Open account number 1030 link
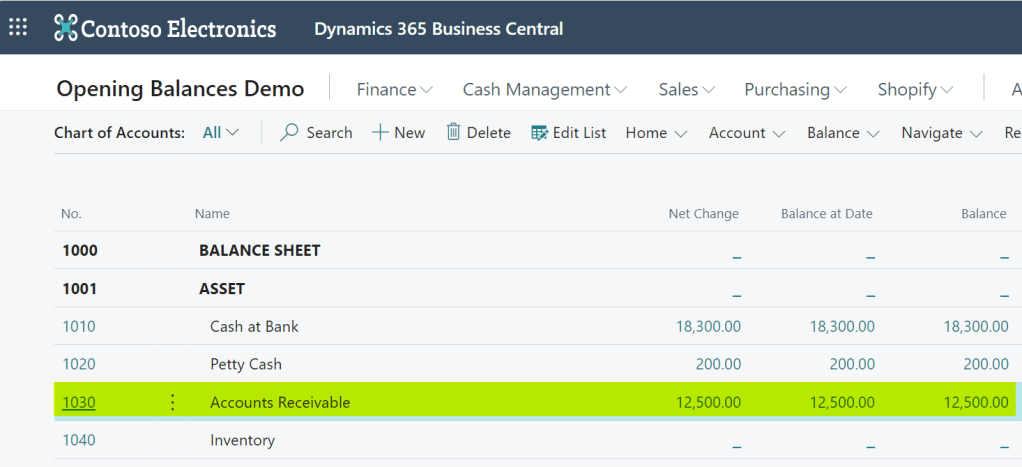 (79, 402)
